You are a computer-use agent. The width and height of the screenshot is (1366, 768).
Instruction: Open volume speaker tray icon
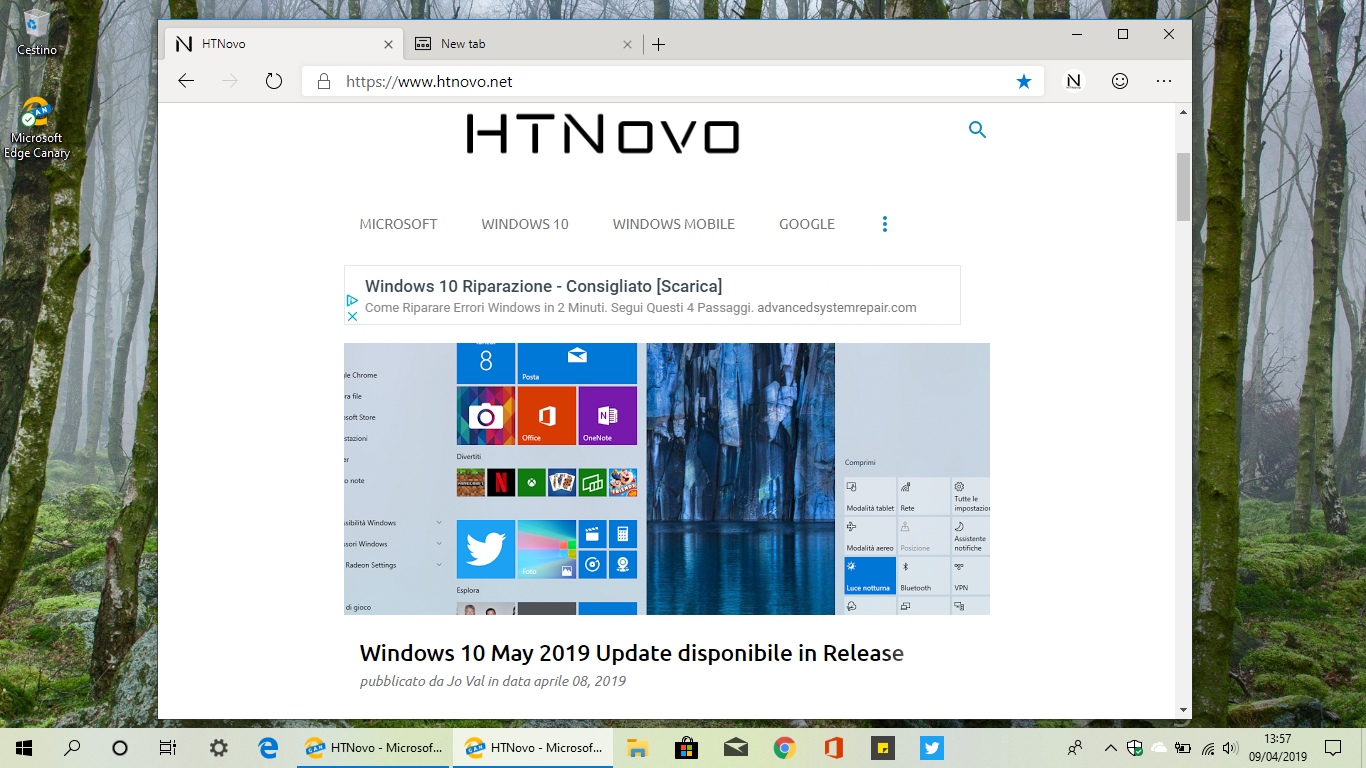pos(1231,747)
